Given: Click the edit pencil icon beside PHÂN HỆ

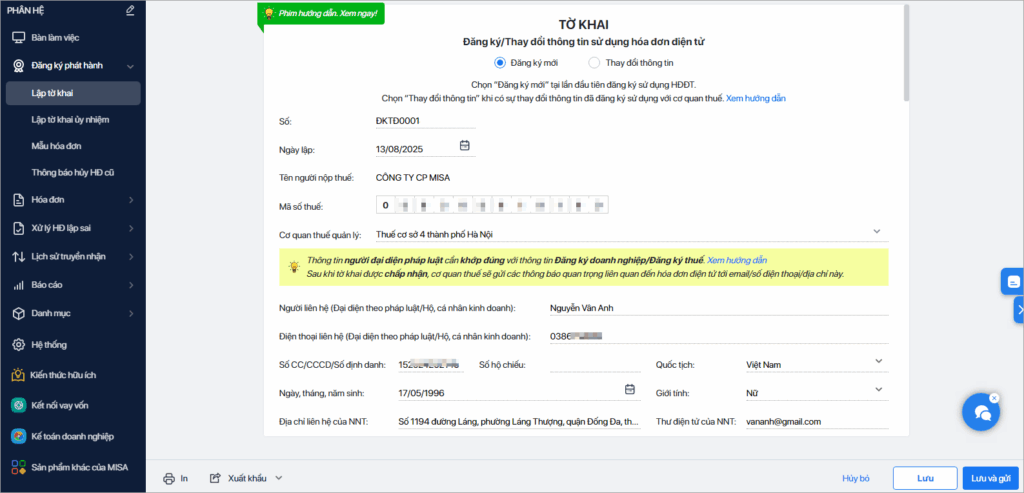Looking at the screenshot, I should coord(130,10).
